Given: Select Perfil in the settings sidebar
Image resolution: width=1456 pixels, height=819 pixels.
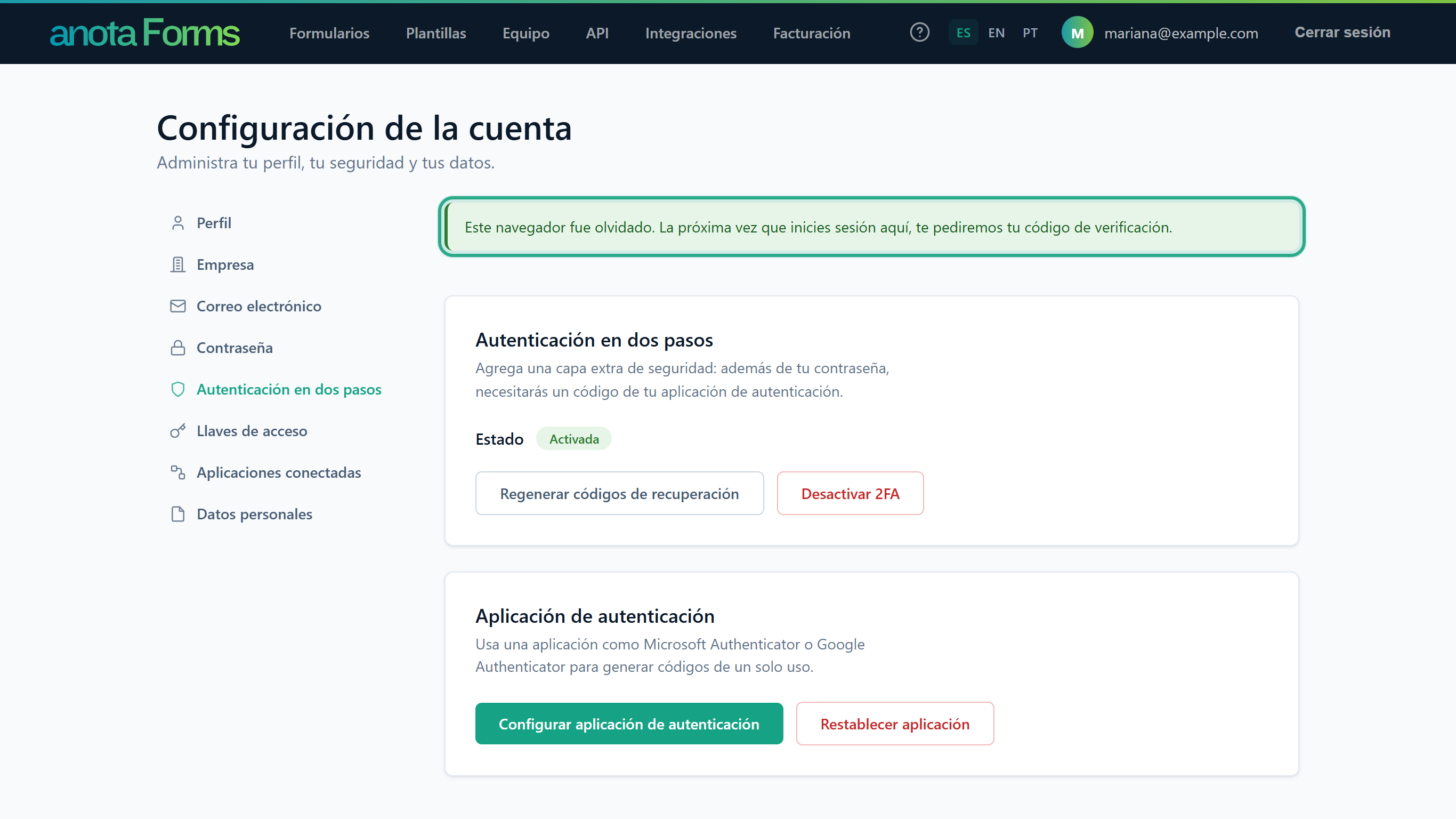Looking at the screenshot, I should point(214,223).
